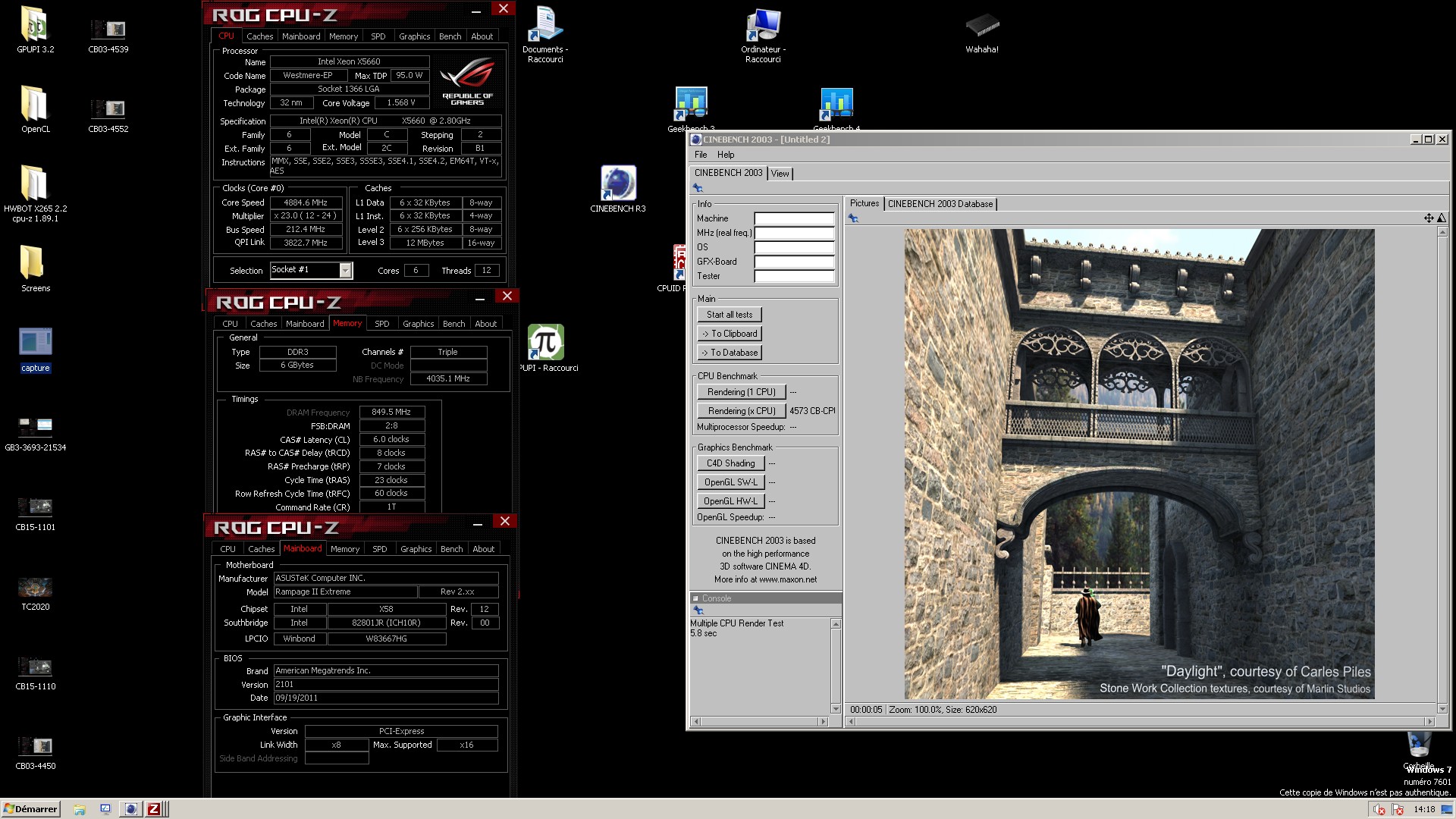Open the CINEBENCH 2003 Database tab
Image resolution: width=1456 pixels, height=819 pixels.
tap(940, 204)
